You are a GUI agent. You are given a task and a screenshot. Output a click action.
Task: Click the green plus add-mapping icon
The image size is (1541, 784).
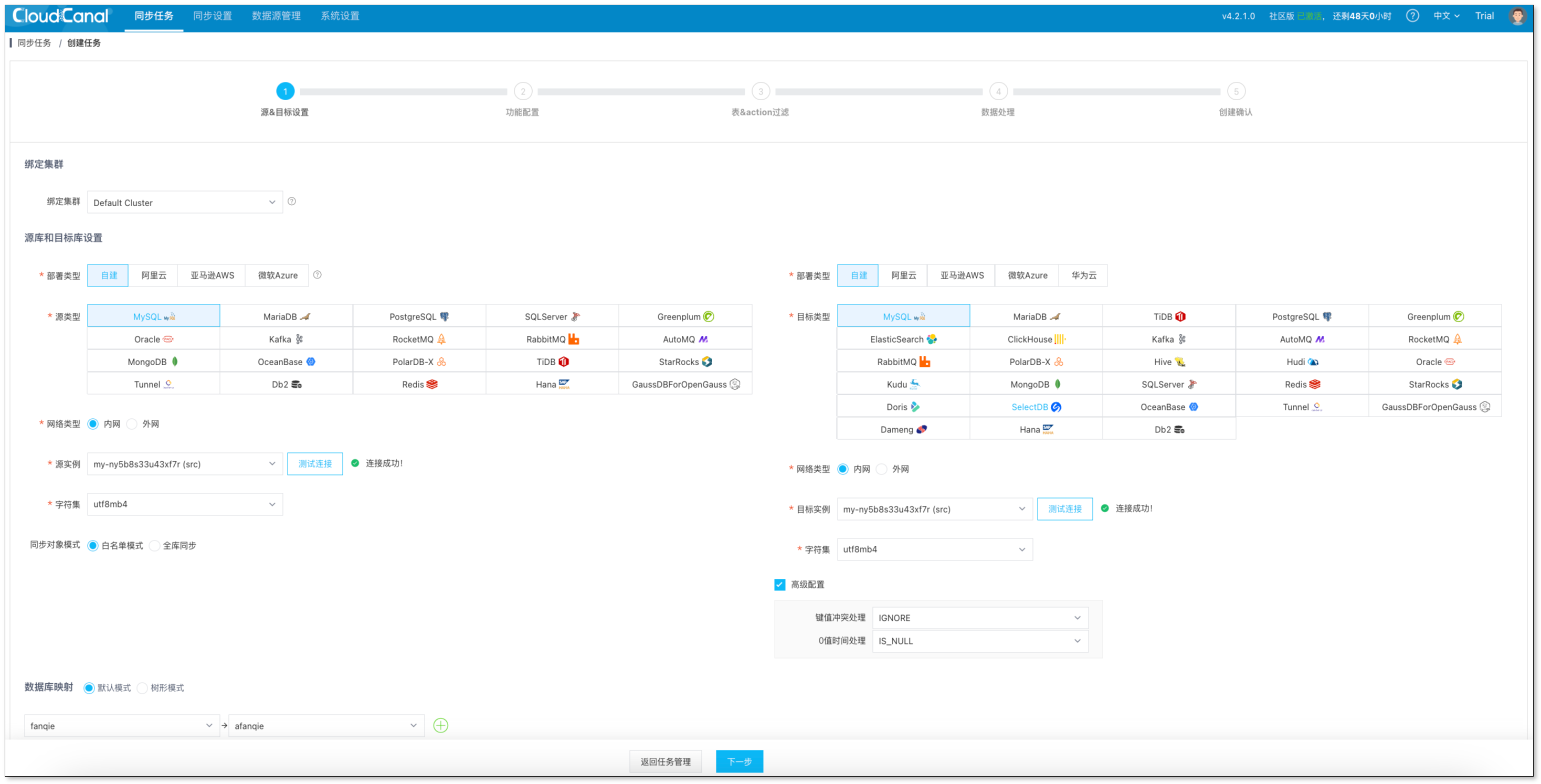point(440,725)
